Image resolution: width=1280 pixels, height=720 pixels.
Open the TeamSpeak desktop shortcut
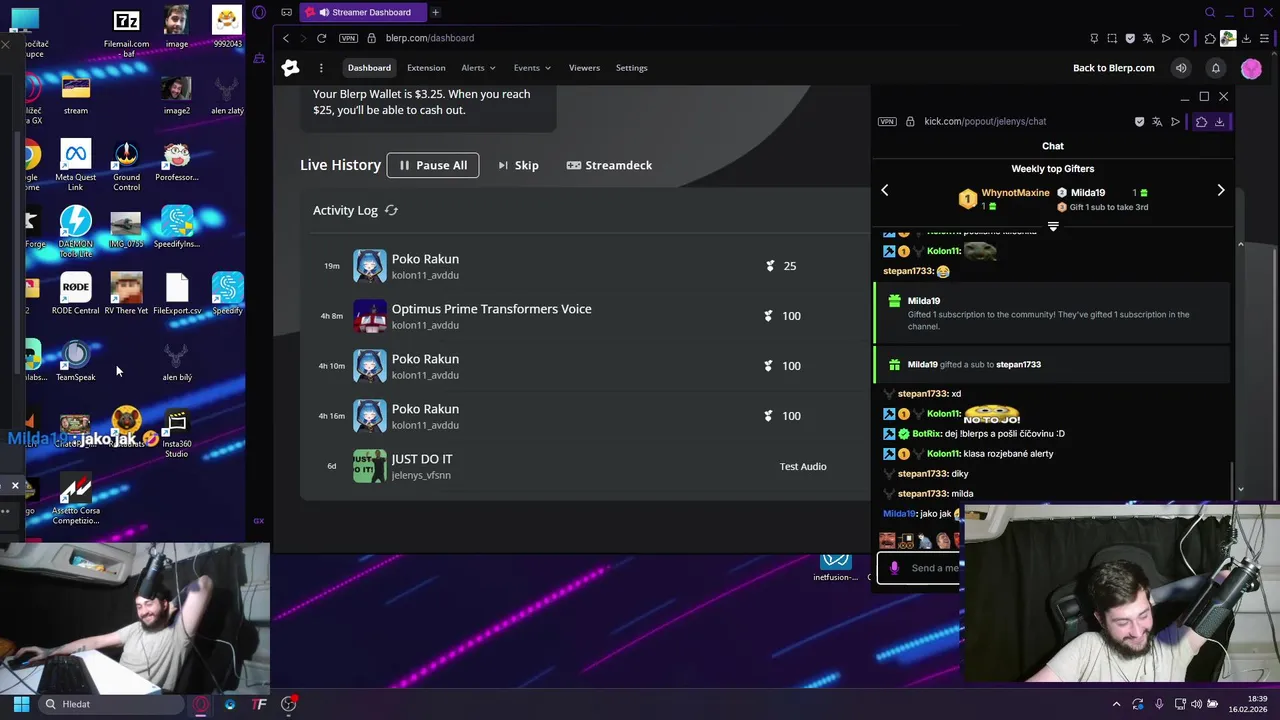point(76,361)
